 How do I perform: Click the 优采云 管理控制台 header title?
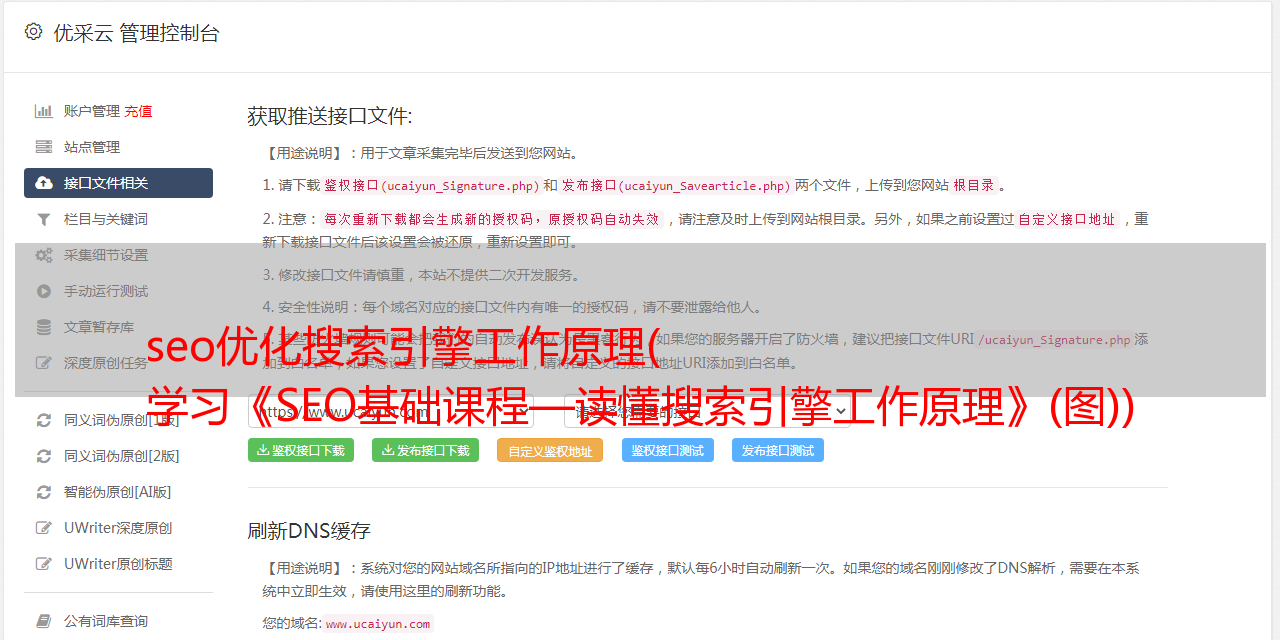[136, 33]
